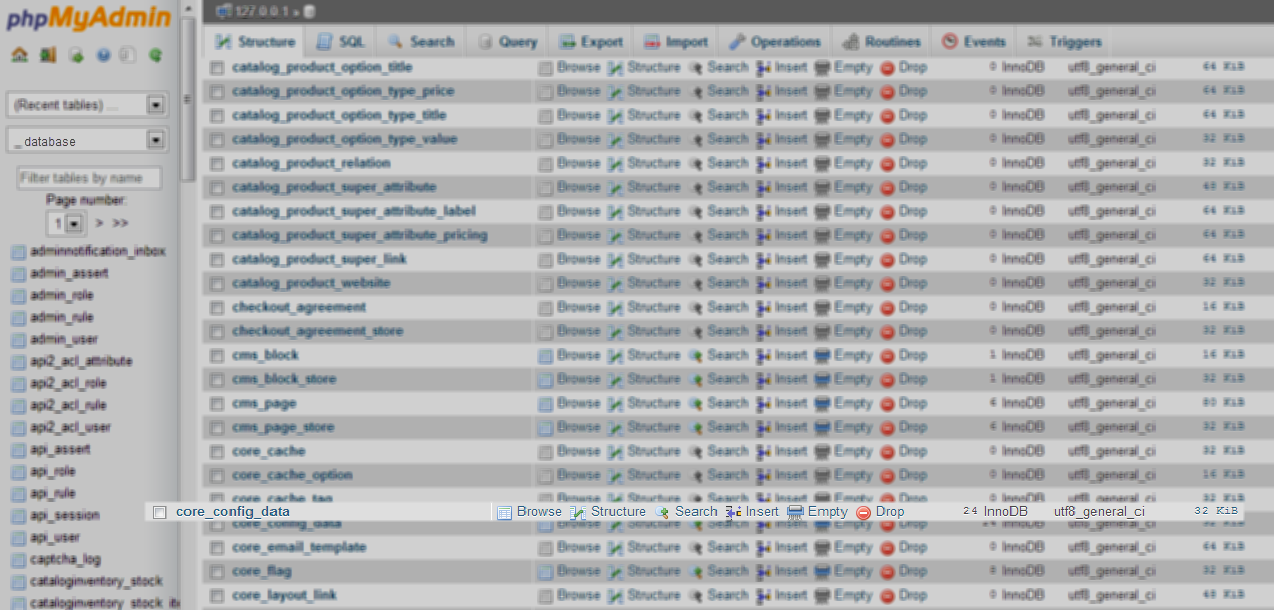Open the admin_user table in sidebar

point(64,339)
